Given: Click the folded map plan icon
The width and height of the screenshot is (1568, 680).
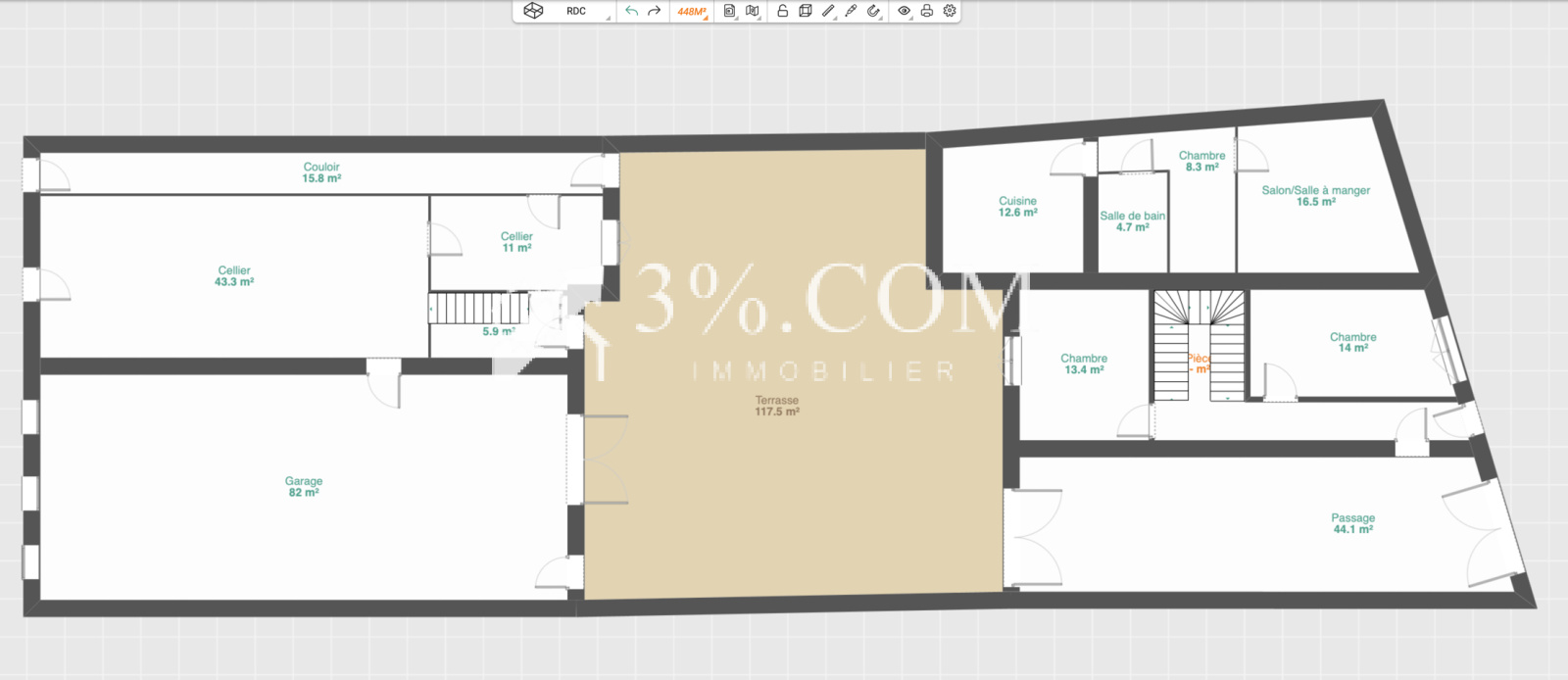Looking at the screenshot, I should [753, 11].
